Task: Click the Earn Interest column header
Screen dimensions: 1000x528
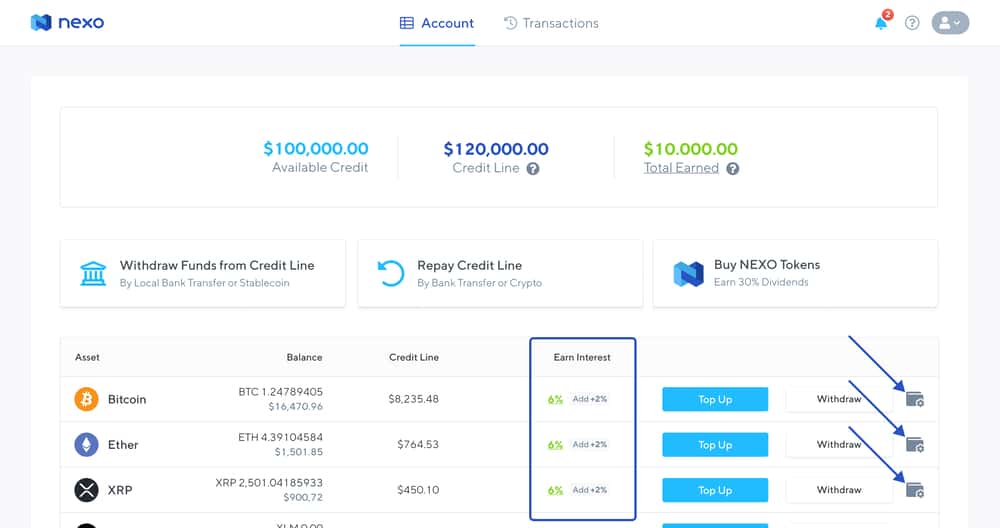Action: pos(582,357)
